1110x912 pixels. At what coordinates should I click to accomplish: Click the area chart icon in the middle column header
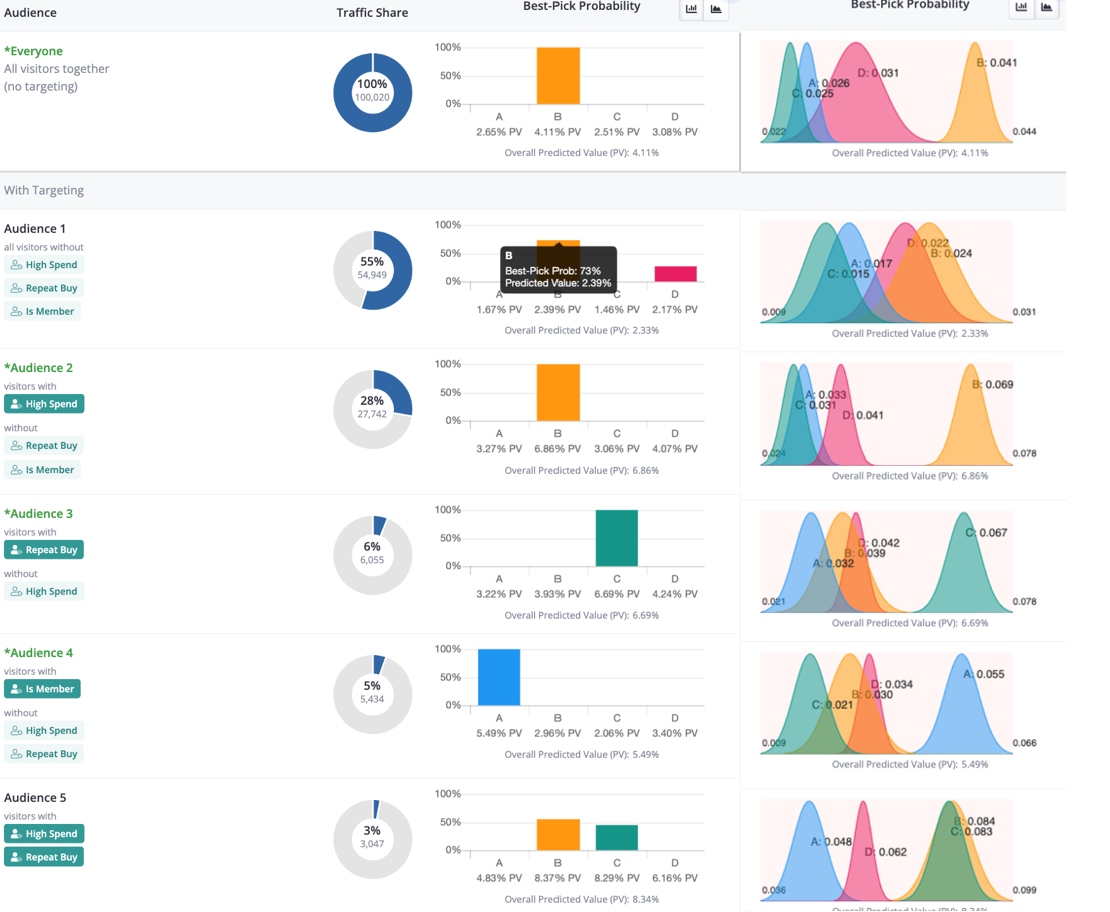716,9
